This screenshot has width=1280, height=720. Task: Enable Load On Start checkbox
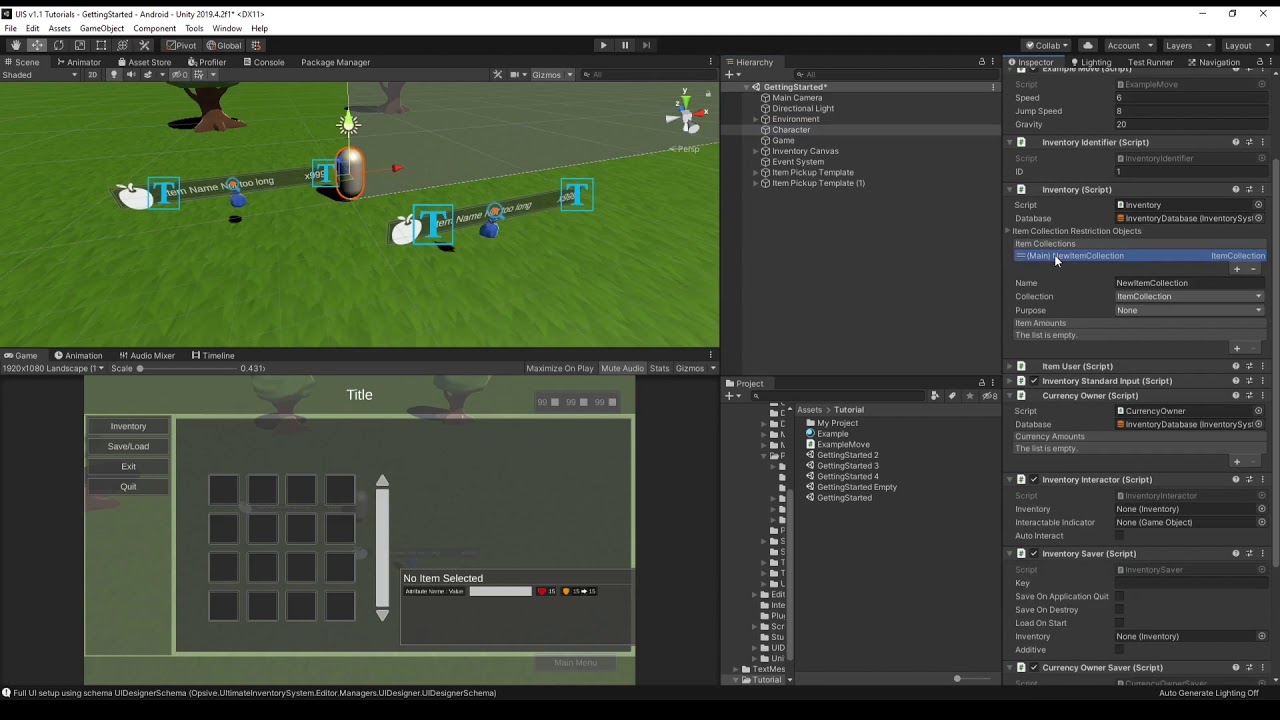(x=1120, y=623)
